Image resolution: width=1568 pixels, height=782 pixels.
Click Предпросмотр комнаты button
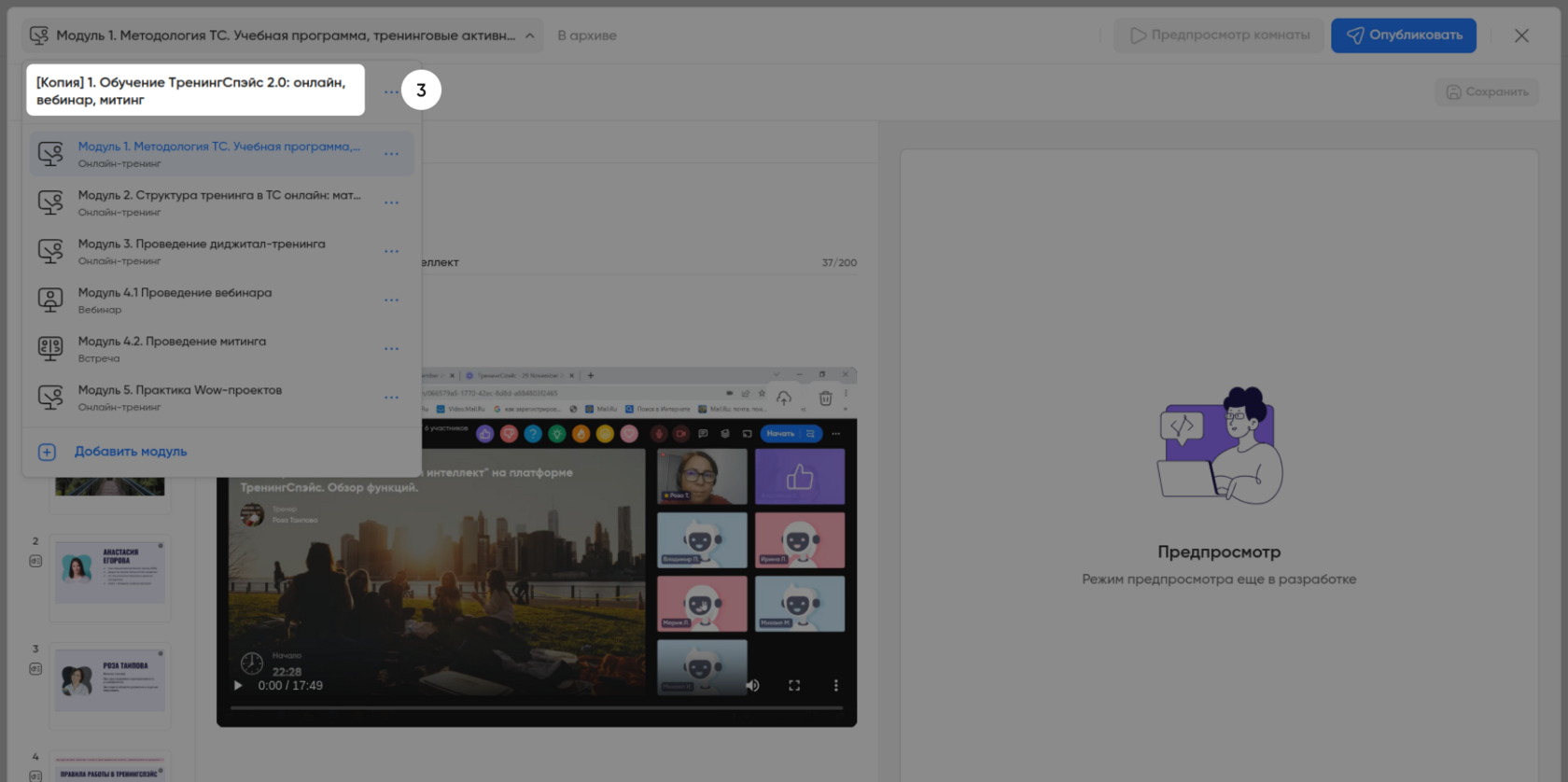coord(1219,35)
